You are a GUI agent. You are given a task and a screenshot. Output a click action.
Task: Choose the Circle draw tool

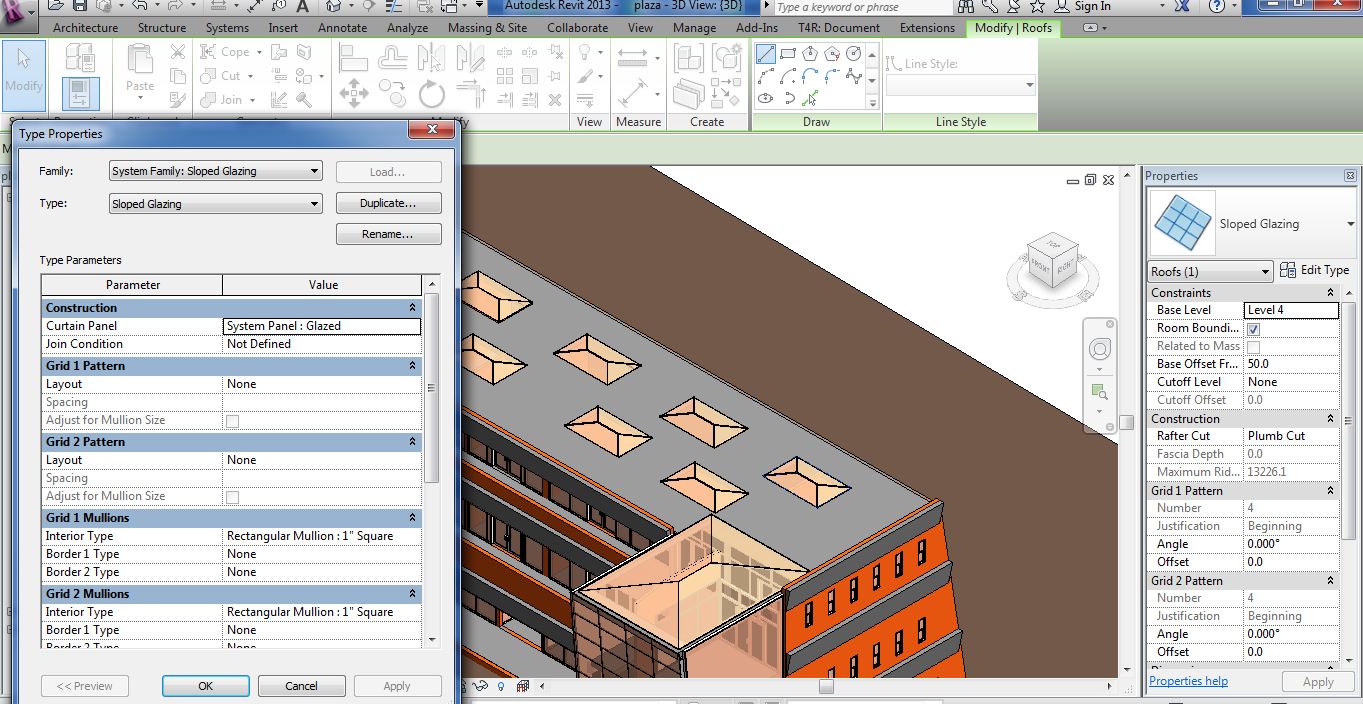tap(853, 54)
